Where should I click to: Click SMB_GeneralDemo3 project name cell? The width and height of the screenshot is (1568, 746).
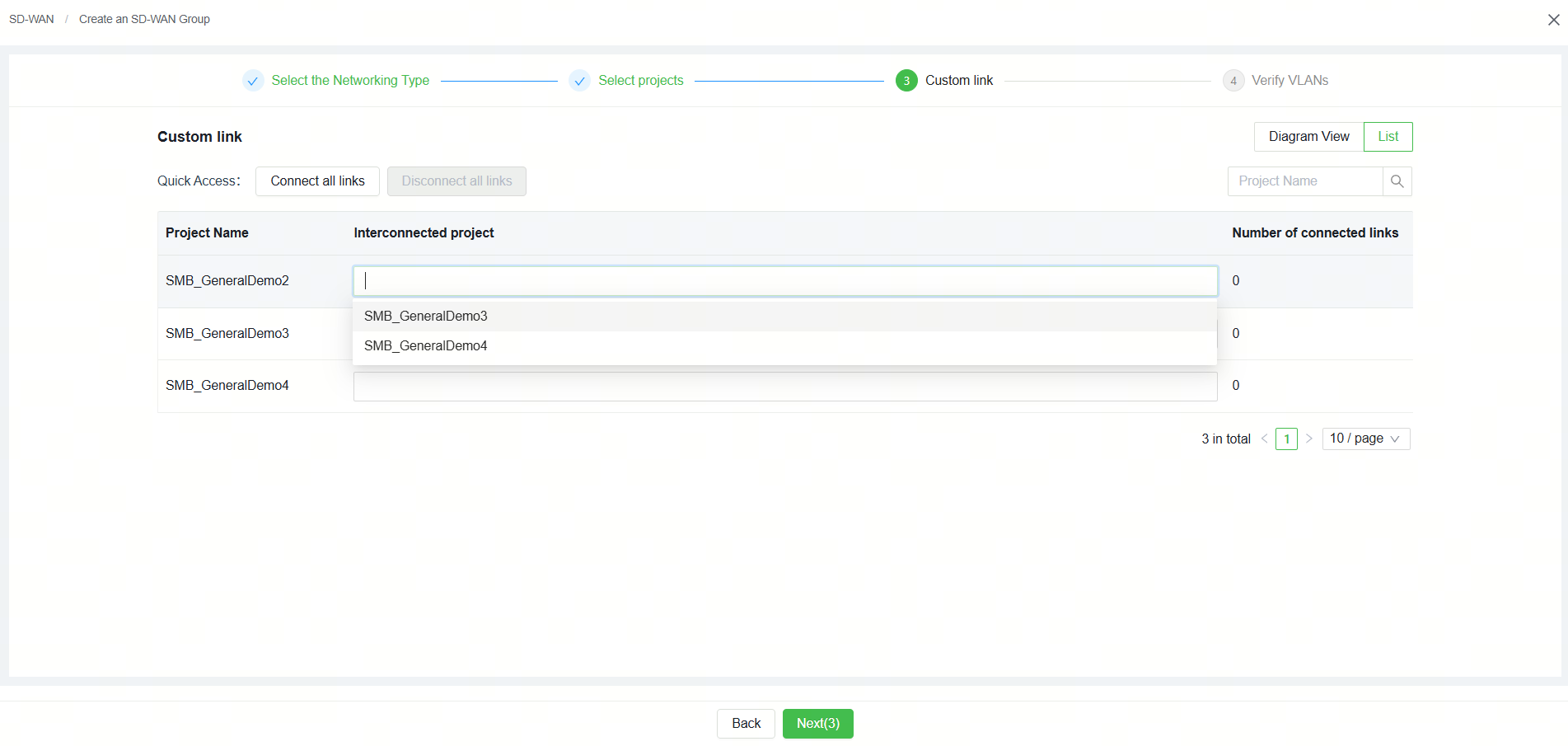pos(227,334)
